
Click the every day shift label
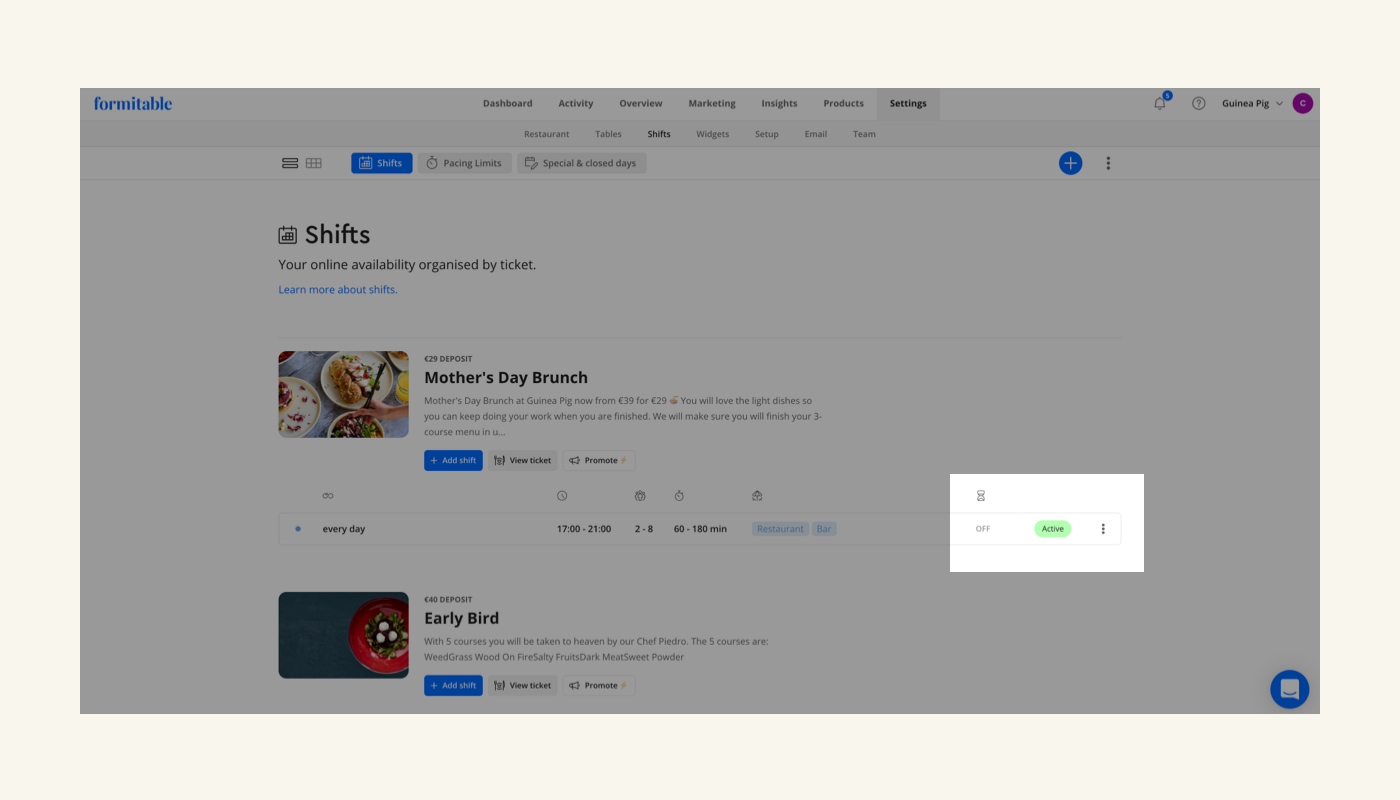pyautogui.click(x=344, y=529)
